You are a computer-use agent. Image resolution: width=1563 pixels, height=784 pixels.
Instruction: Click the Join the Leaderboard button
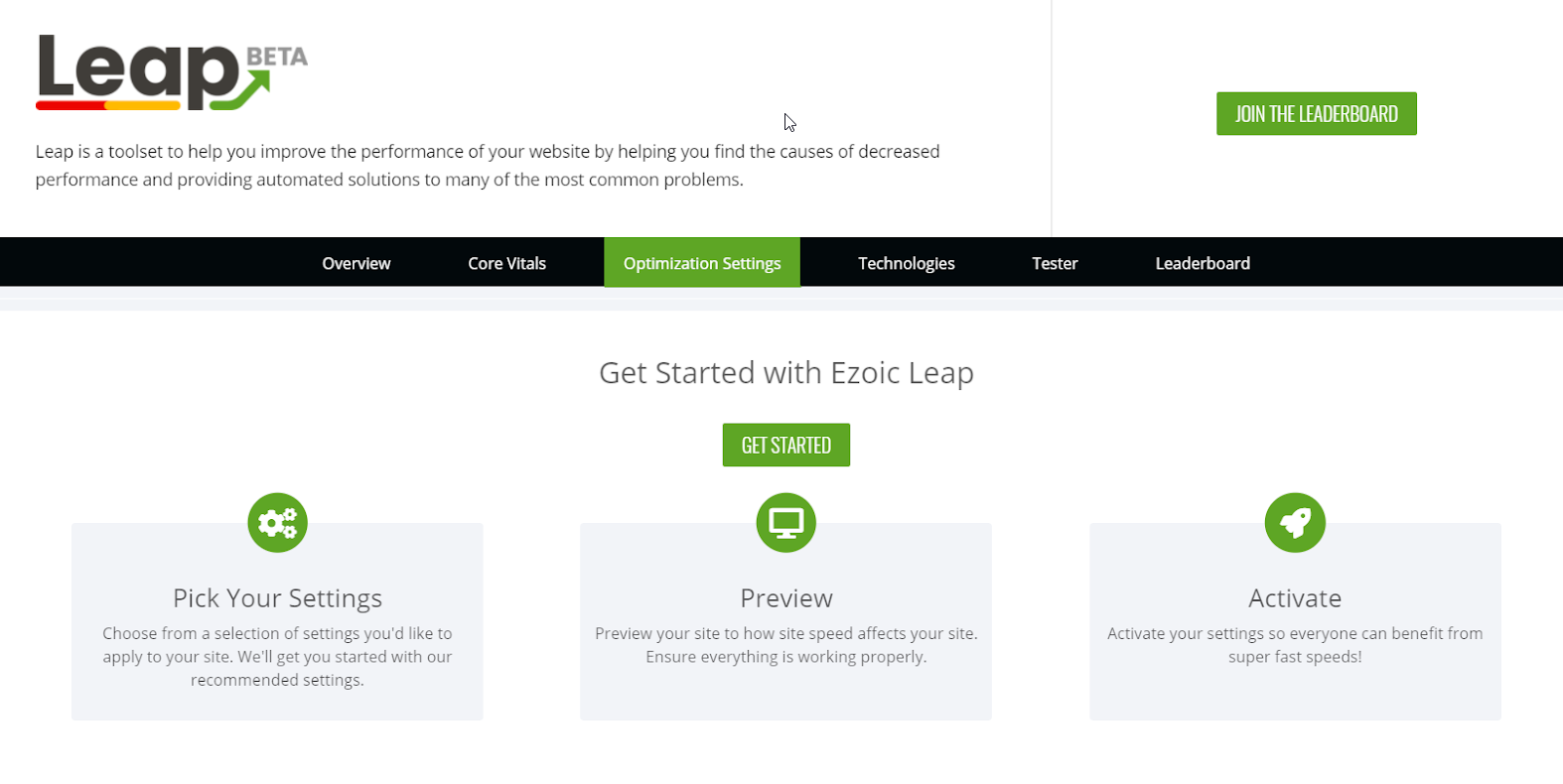coord(1316,114)
